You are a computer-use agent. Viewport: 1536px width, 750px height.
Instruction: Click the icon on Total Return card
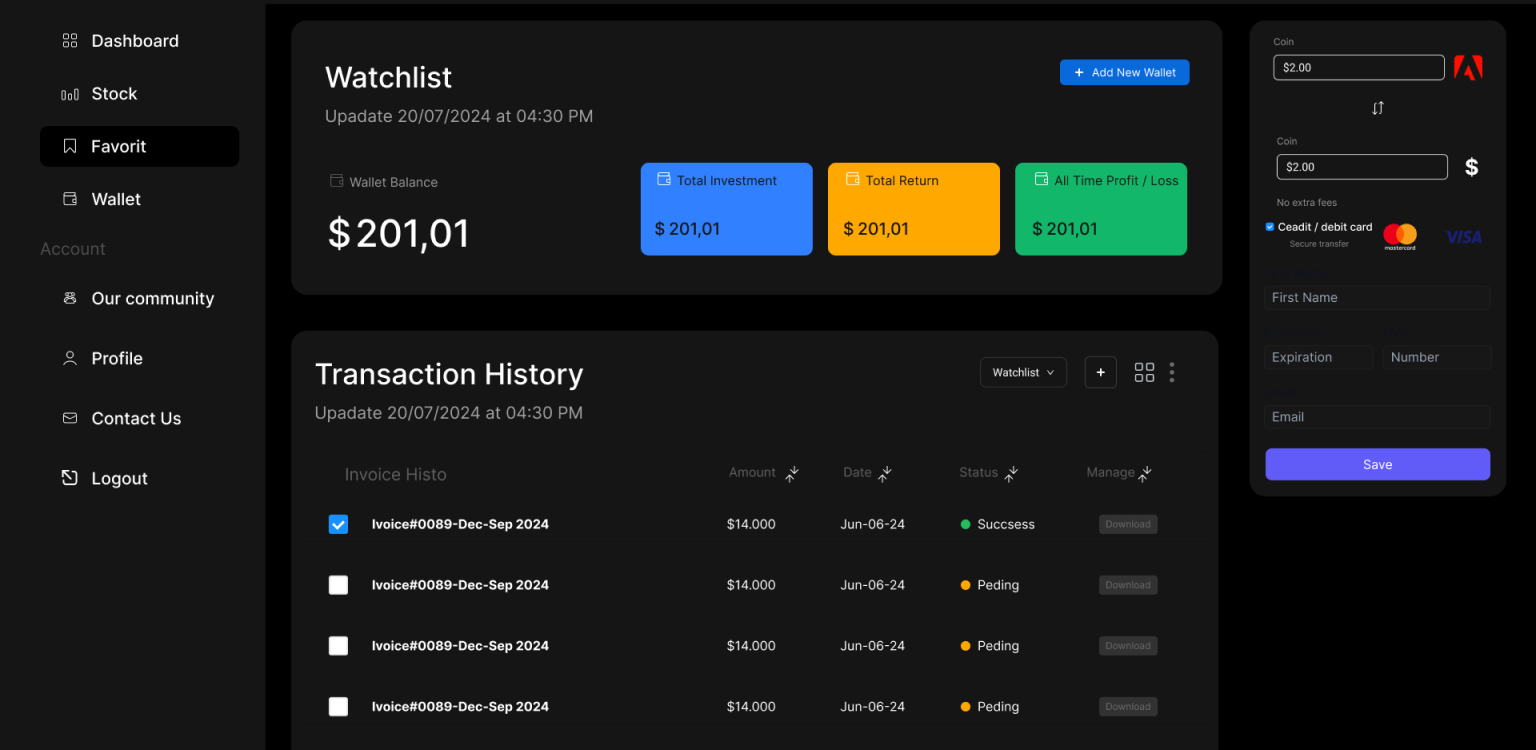(x=852, y=179)
